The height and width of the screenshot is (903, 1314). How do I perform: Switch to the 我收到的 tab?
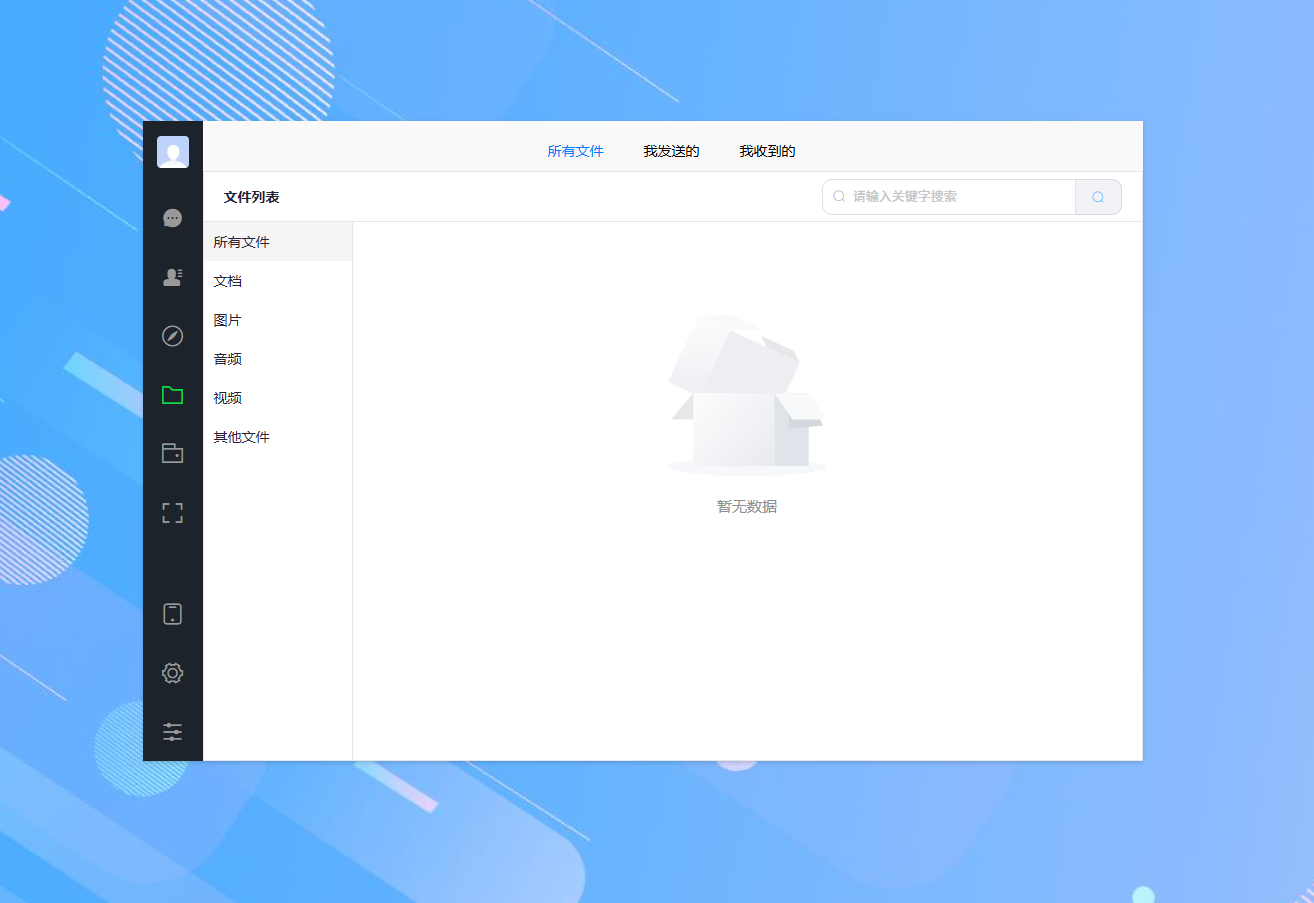point(767,152)
